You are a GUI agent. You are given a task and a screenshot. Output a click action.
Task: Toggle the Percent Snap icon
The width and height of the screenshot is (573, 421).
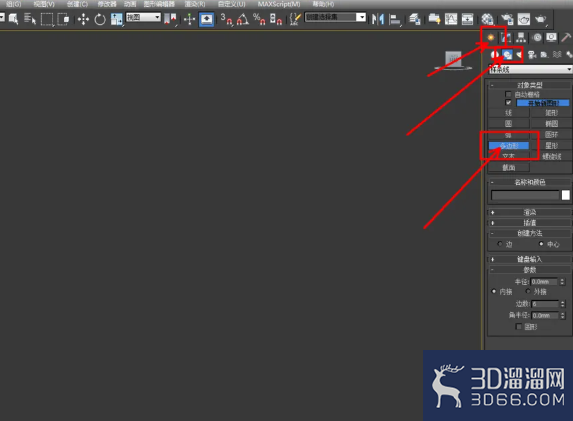point(259,19)
